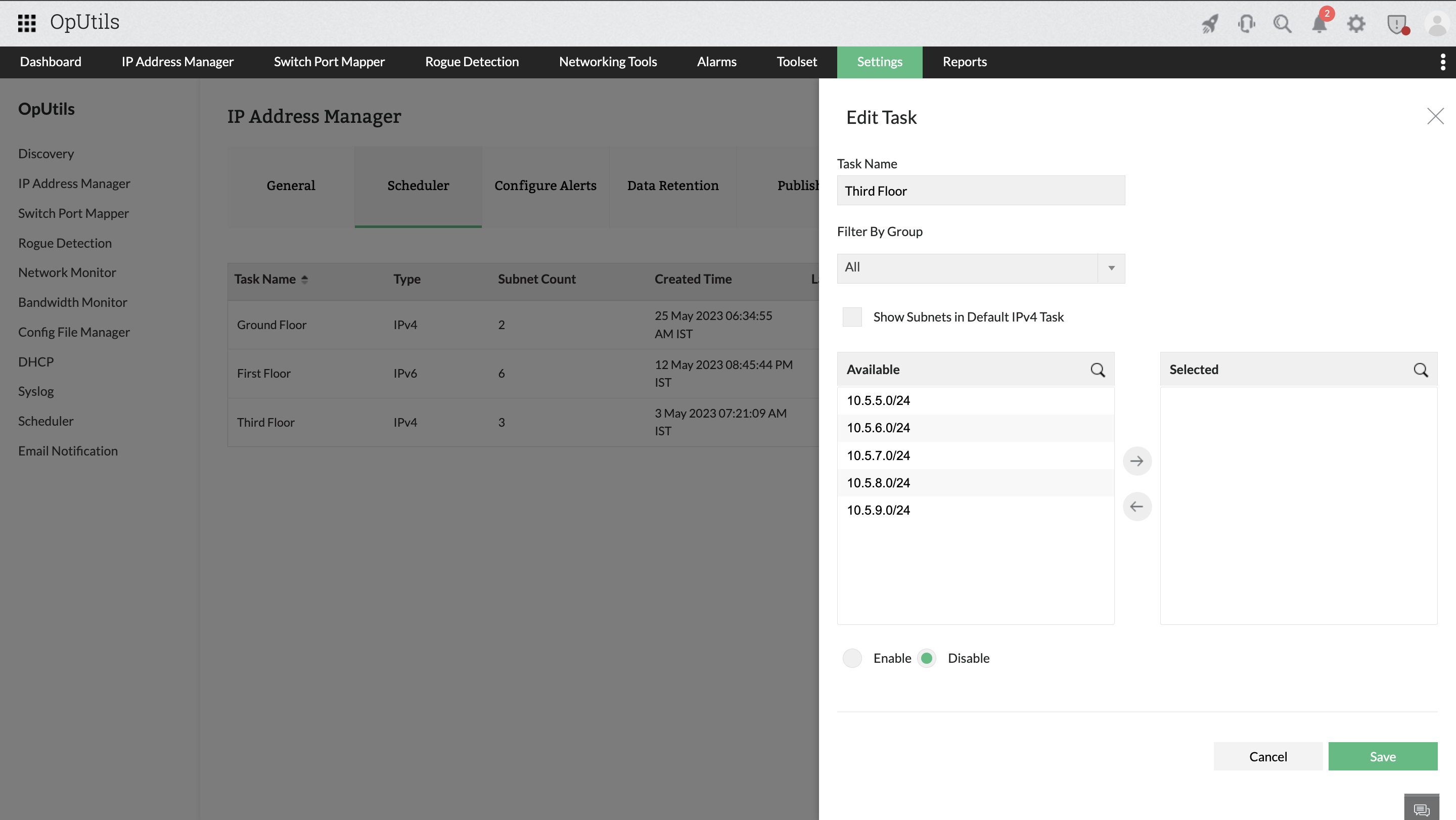1456x820 pixels.
Task: Open Syslog in the left sidebar
Action: coord(35,392)
